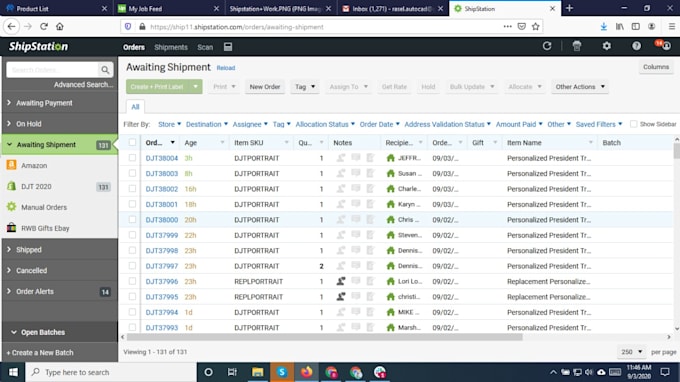
Task: Open the Other Actions dropdown
Action: point(580,87)
